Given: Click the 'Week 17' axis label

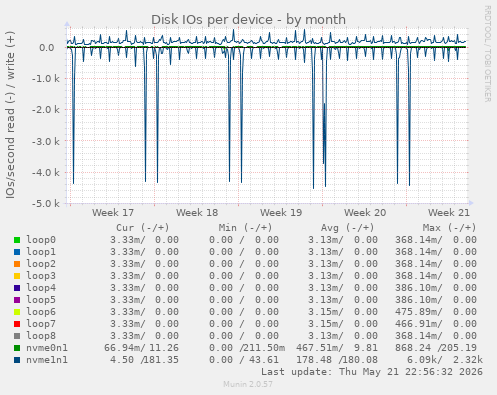Looking at the screenshot, I should pos(113,213).
